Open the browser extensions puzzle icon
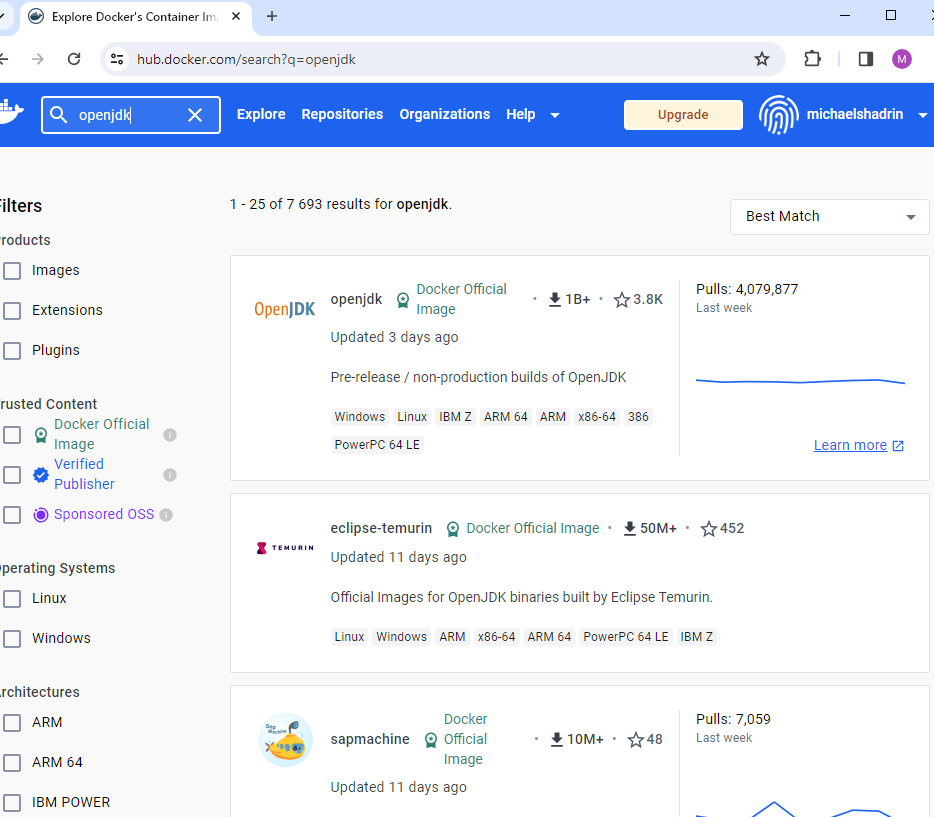The image size is (934, 817). click(x=812, y=59)
